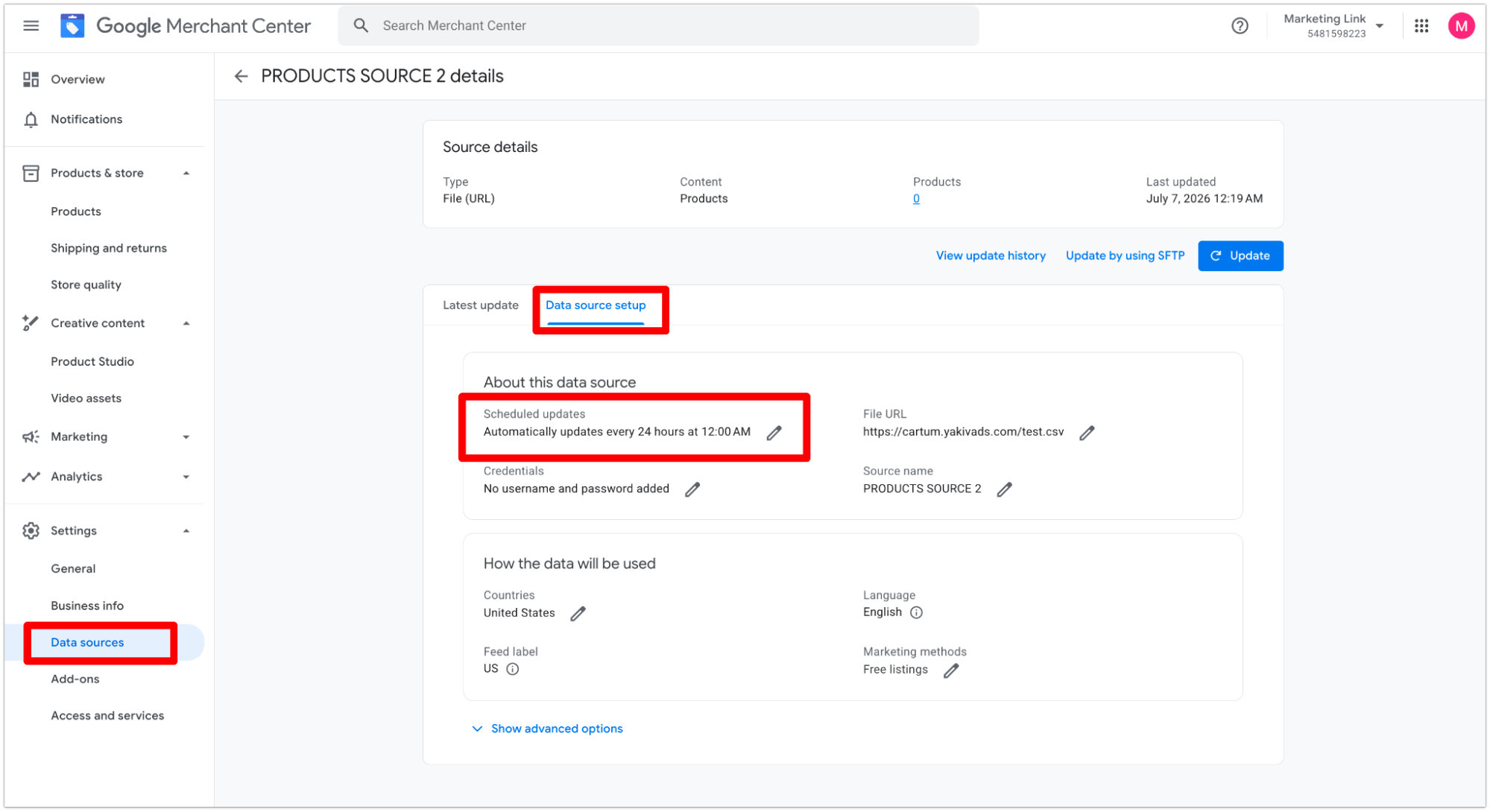
Task: Click the Google Merchant Center logo
Action: pyautogui.click(x=186, y=26)
